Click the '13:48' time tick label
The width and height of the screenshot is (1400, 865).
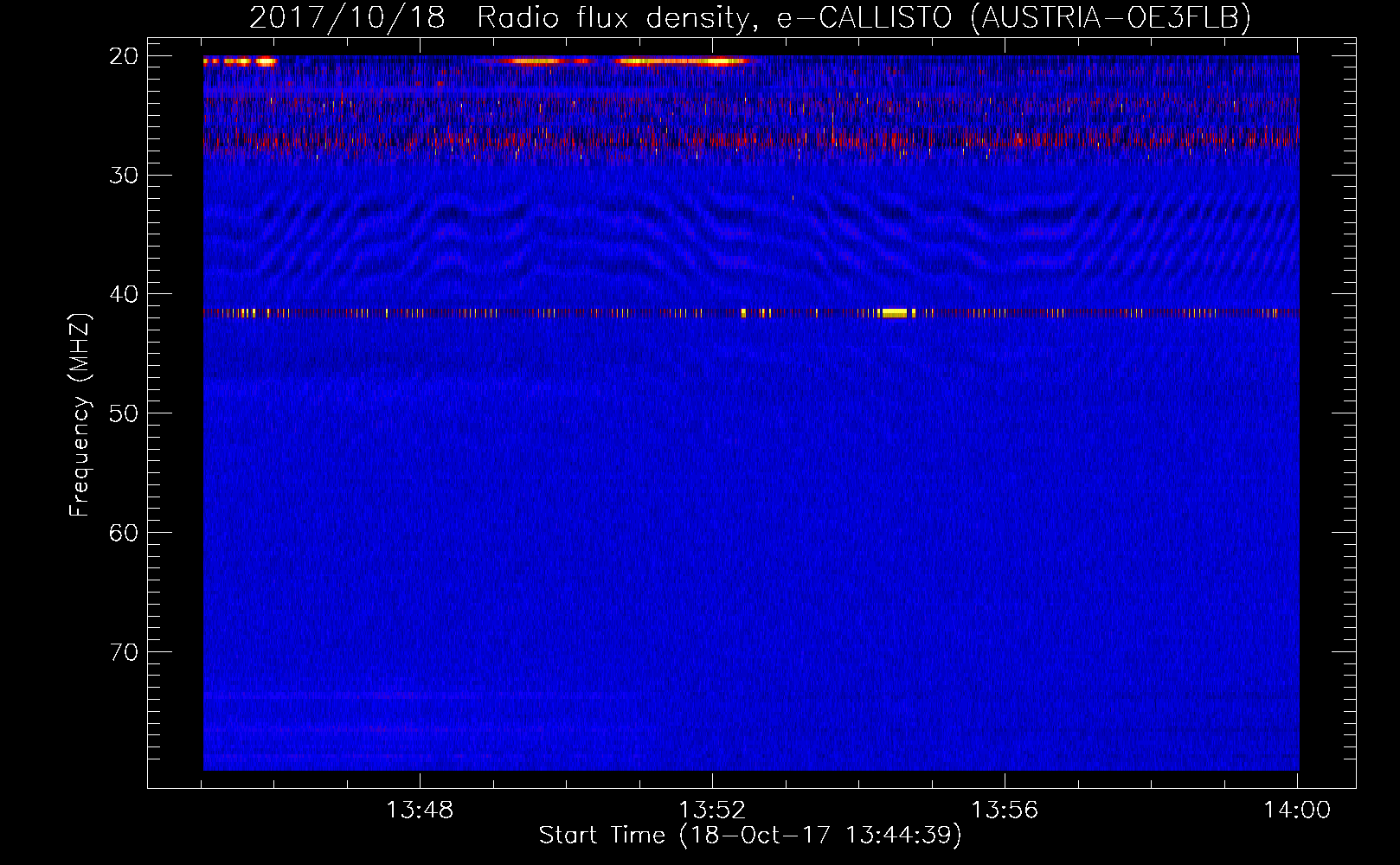pos(420,810)
